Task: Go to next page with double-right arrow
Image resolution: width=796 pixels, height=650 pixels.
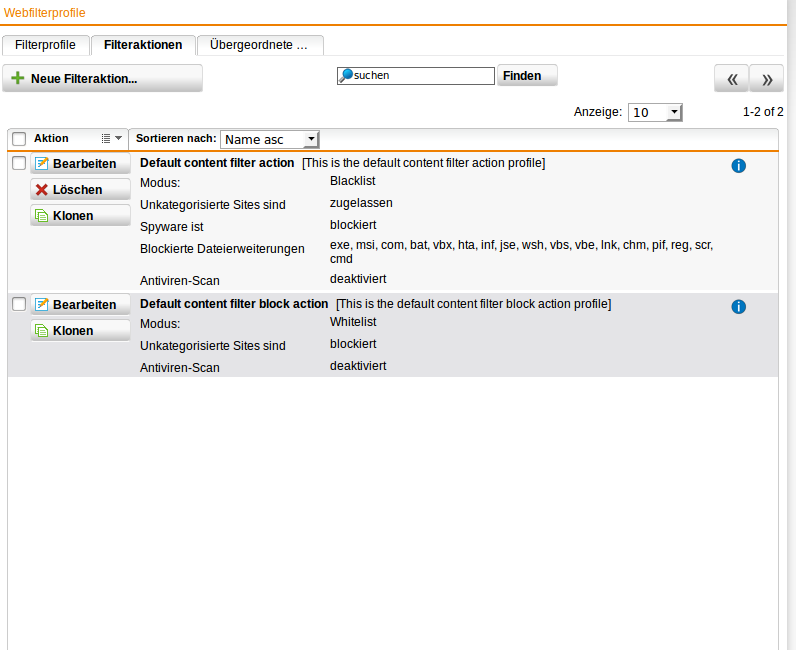Action: [766, 79]
